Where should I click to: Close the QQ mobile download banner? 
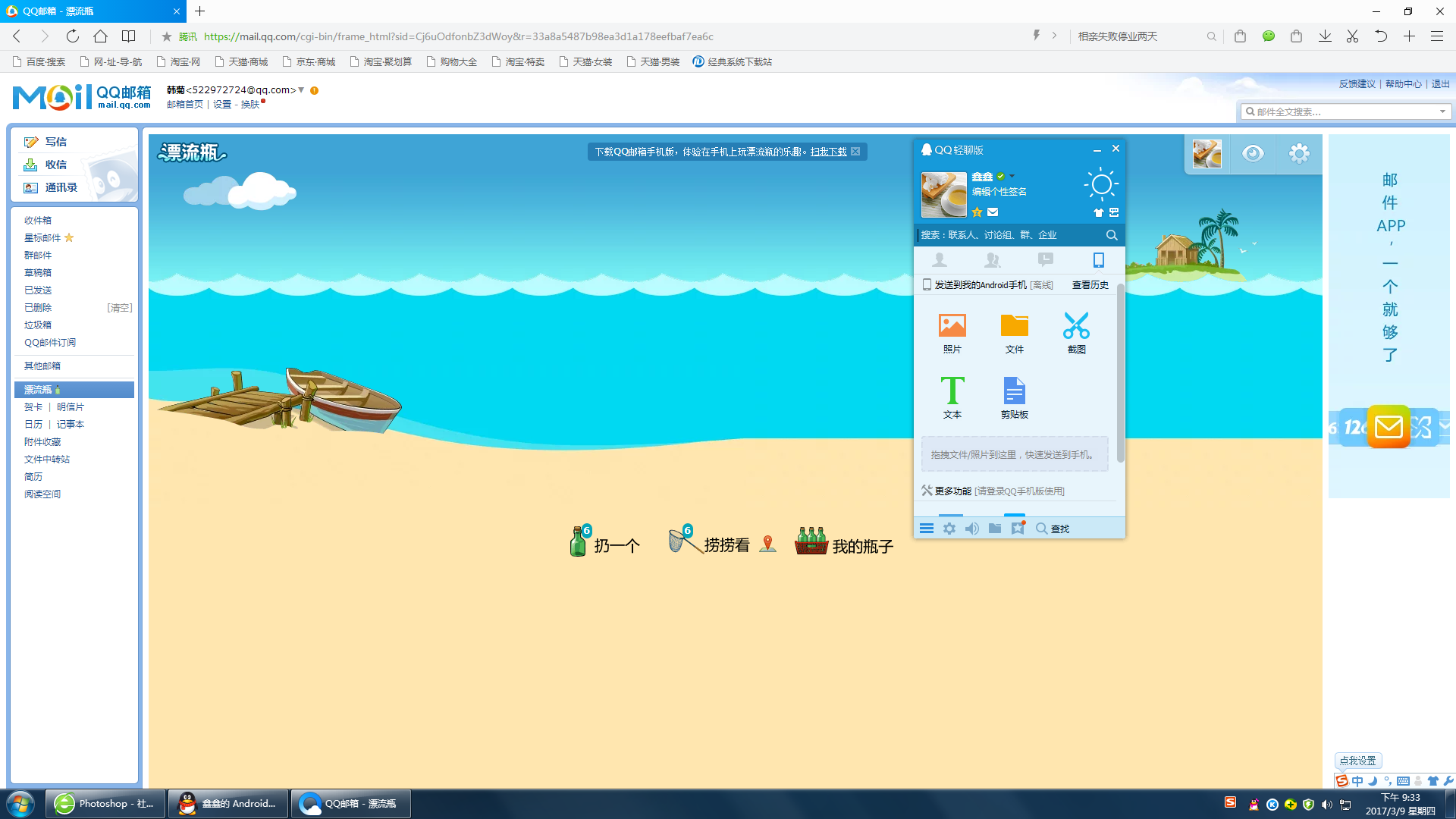pyautogui.click(x=855, y=152)
